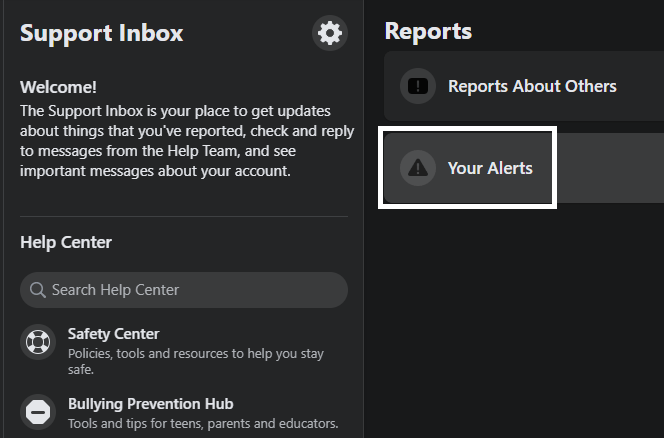Click the text 'Tools and tips for teens'
This screenshot has height=438, width=664.
tap(136, 424)
